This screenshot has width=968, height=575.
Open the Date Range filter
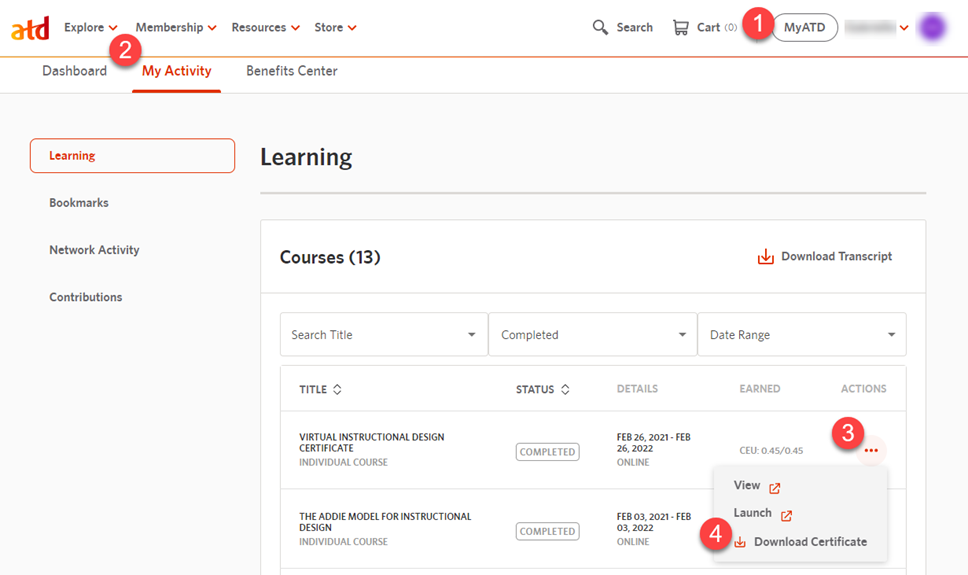[802, 335]
